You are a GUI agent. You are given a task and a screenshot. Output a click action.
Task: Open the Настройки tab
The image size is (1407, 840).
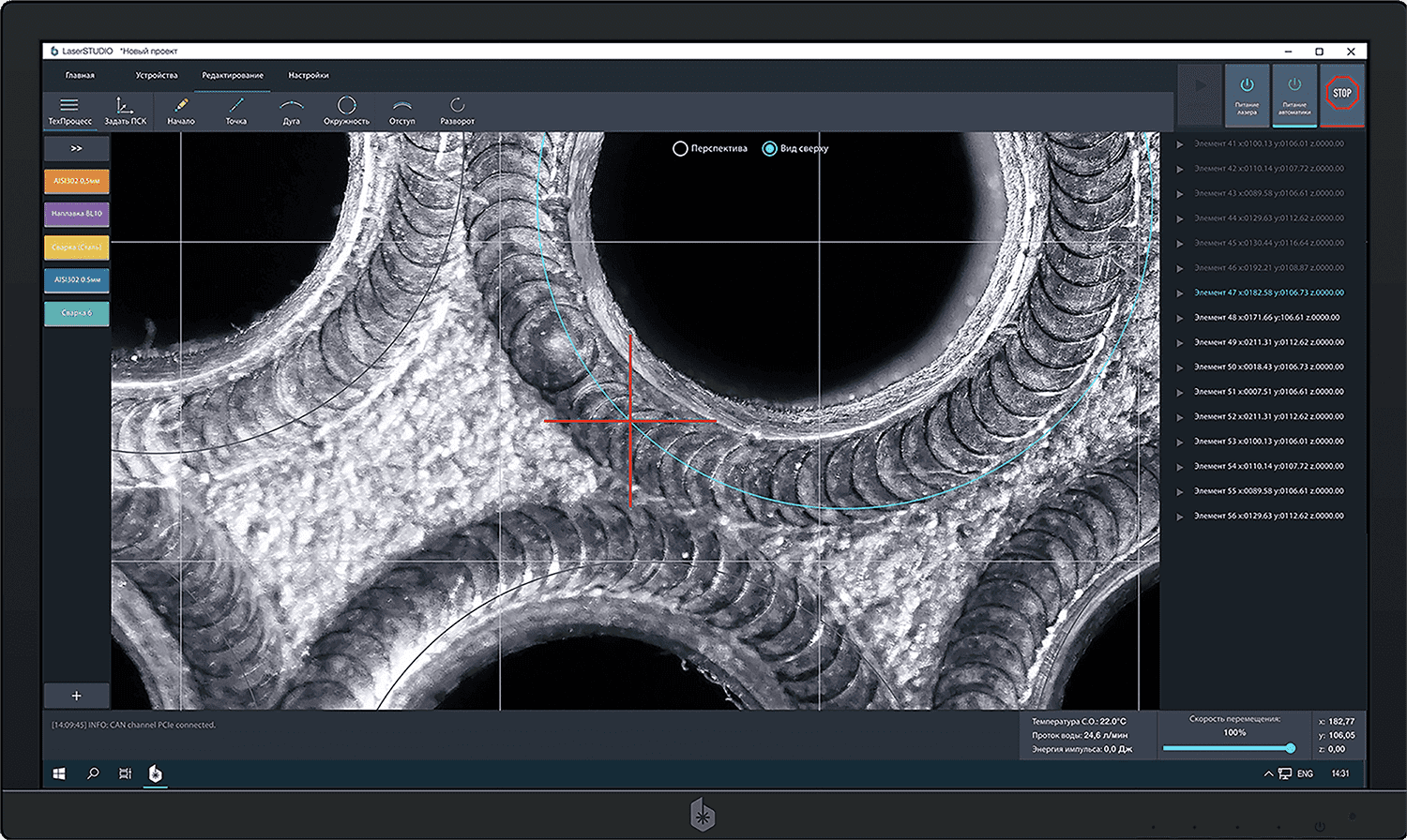309,75
